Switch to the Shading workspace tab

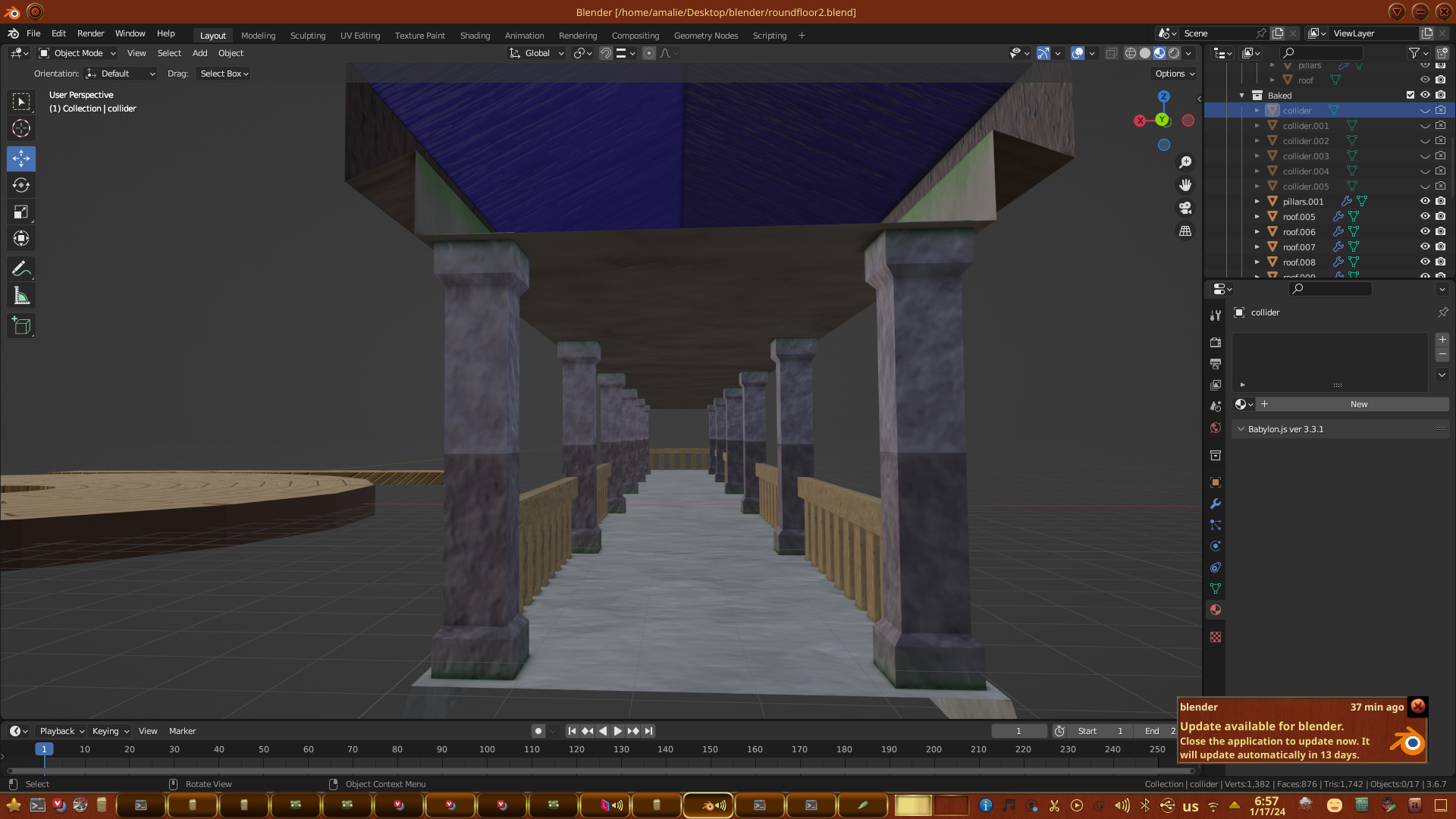click(x=475, y=36)
